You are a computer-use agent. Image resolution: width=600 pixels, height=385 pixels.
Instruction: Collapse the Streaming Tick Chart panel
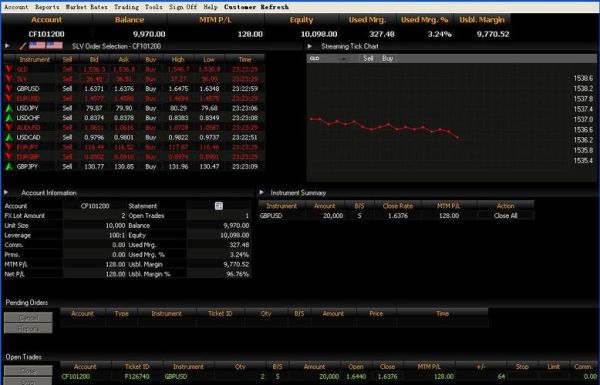coord(310,46)
